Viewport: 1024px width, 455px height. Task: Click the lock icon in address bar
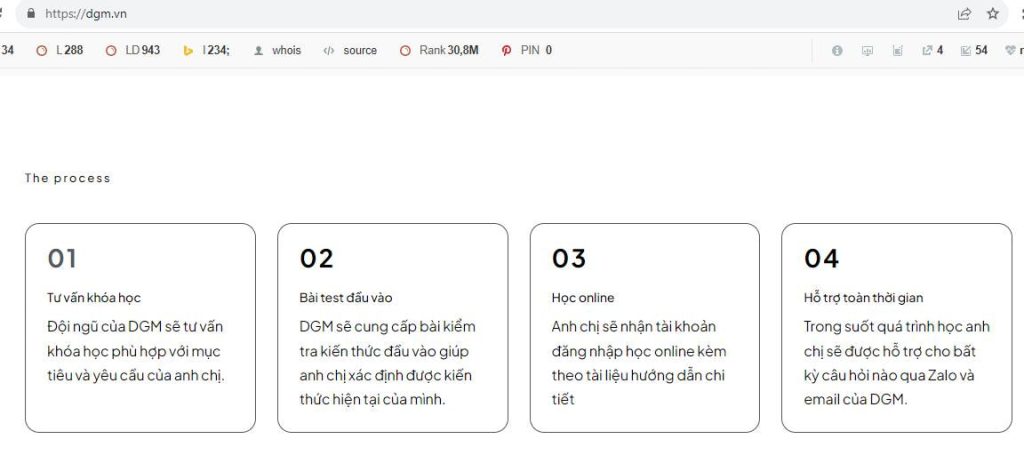[30, 13]
